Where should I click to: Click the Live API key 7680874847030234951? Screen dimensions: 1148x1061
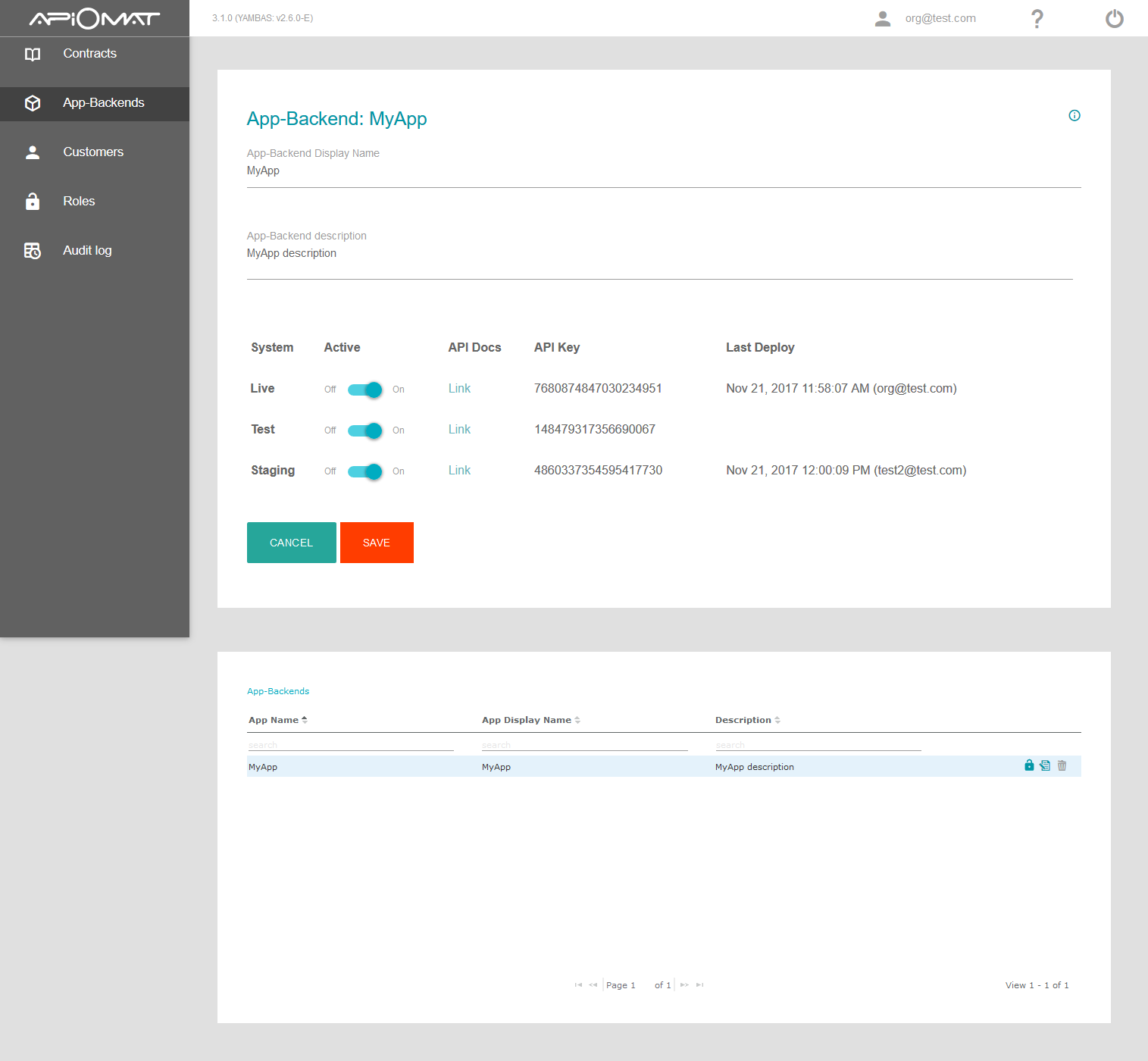(598, 388)
